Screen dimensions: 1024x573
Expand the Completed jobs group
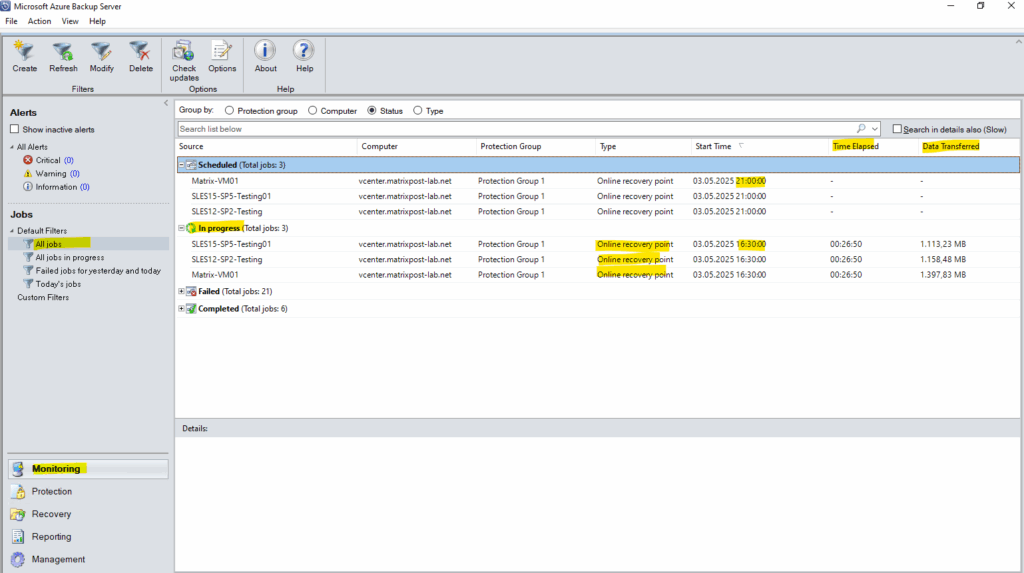(182, 308)
